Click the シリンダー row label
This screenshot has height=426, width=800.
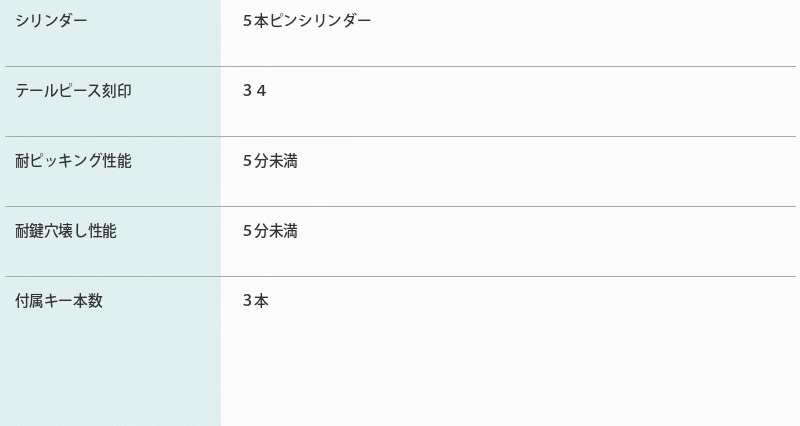point(51,21)
